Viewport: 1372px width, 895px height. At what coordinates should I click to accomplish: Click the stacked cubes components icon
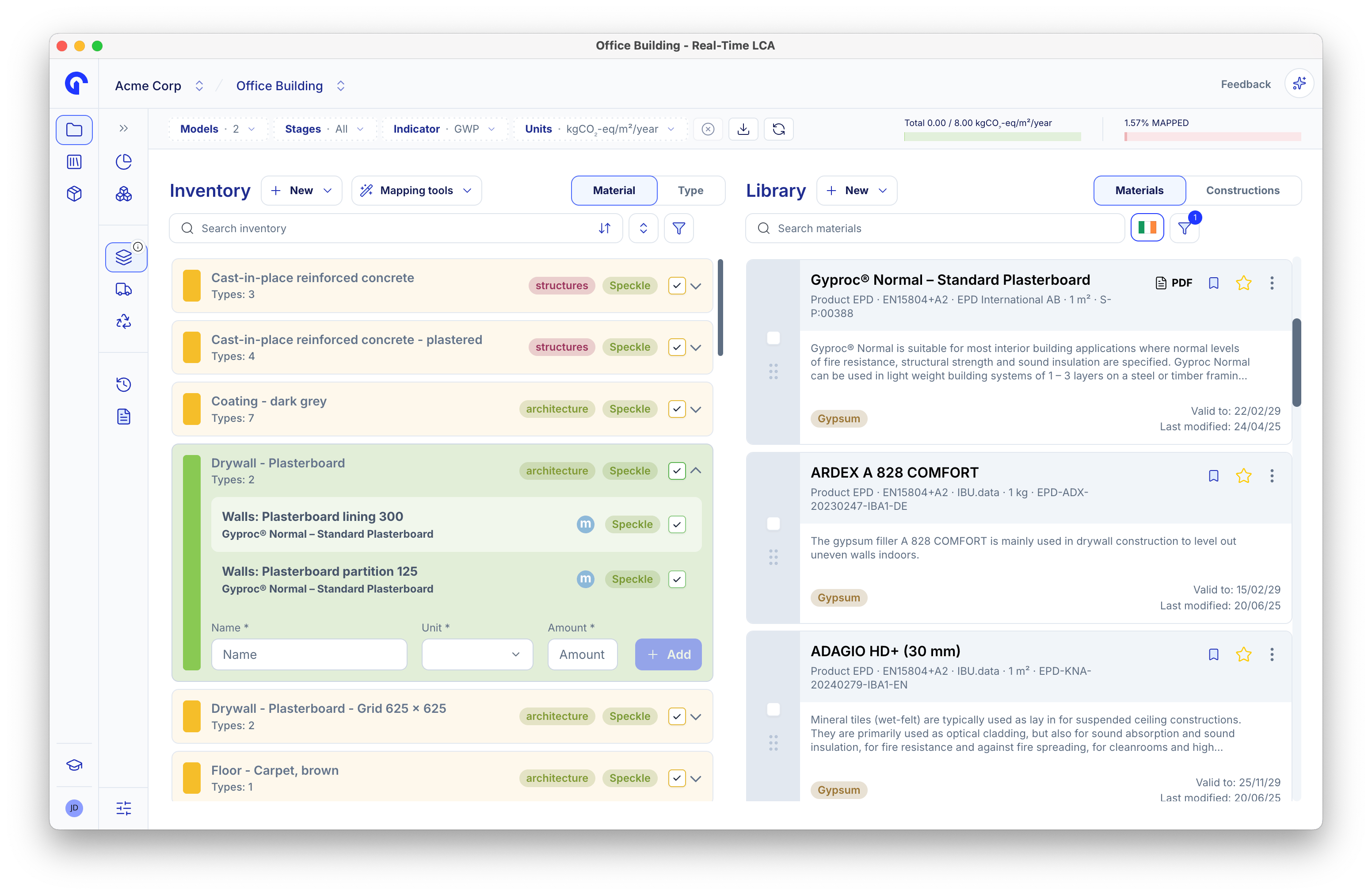(123, 194)
